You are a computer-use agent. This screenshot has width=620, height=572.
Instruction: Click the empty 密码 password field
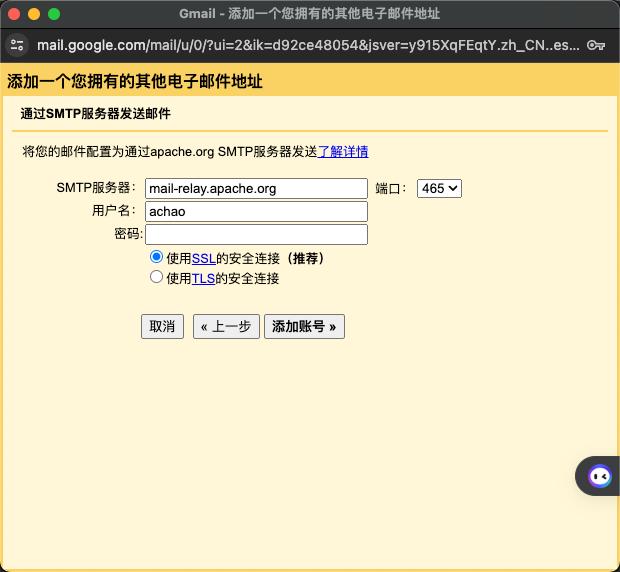coord(256,234)
